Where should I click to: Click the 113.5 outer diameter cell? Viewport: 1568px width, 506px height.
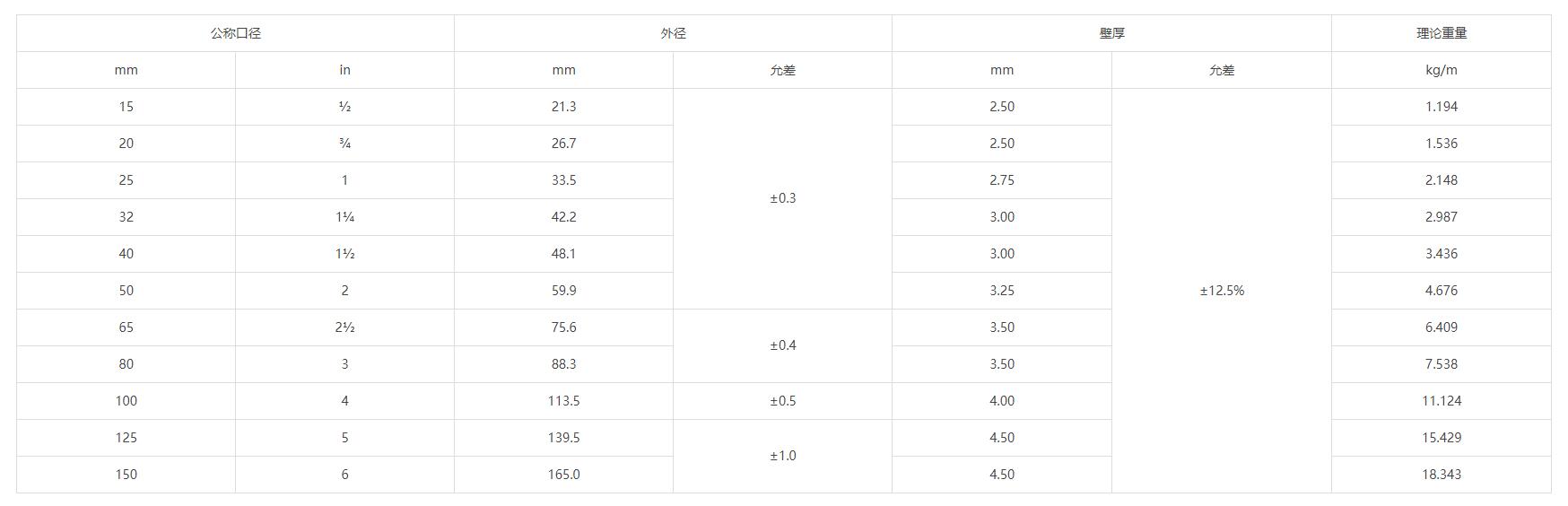[563, 401]
